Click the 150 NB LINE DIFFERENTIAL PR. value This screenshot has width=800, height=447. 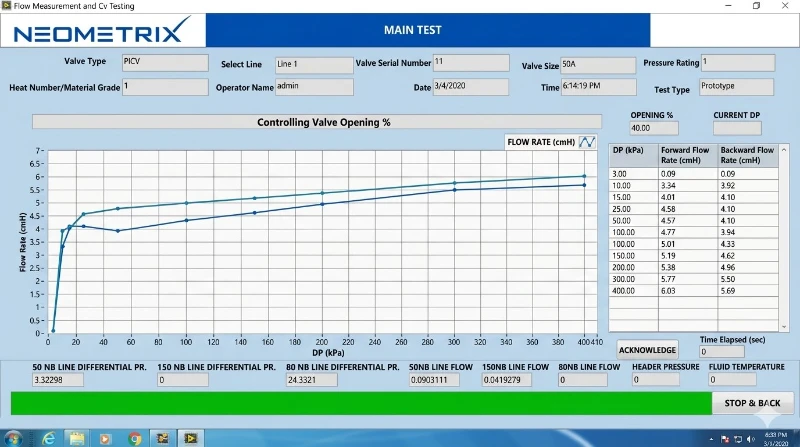point(183,380)
